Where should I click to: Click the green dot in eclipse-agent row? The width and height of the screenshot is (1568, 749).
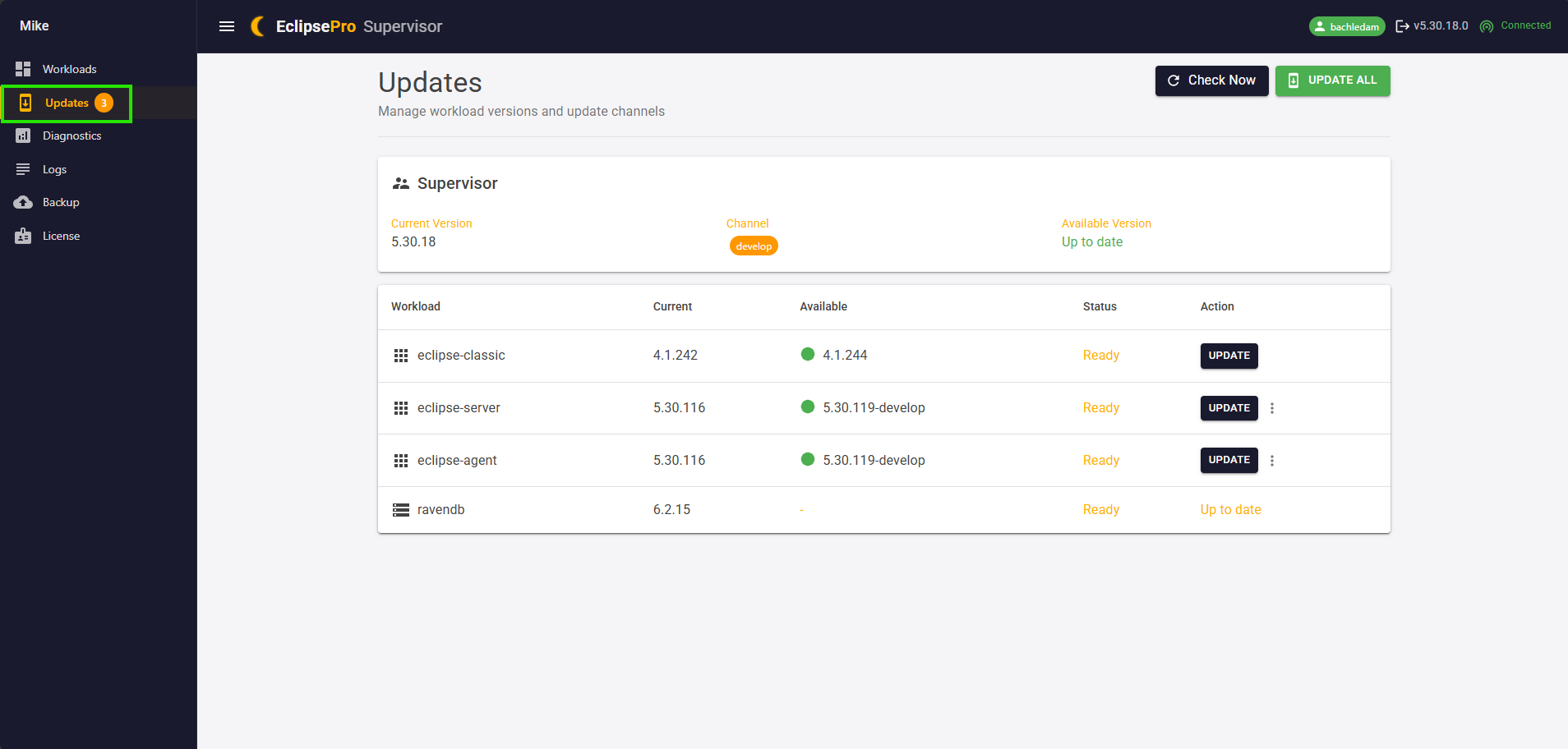click(808, 459)
